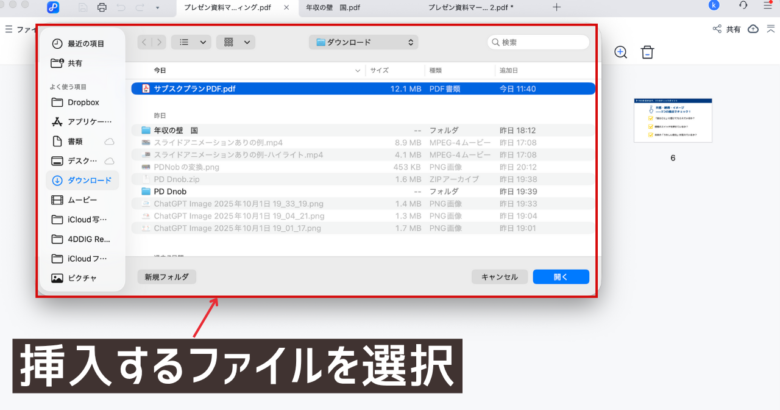Image resolution: width=780 pixels, height=410 pixels.
Task: Click the 検索 search field
Action: [x=538, y=42]
